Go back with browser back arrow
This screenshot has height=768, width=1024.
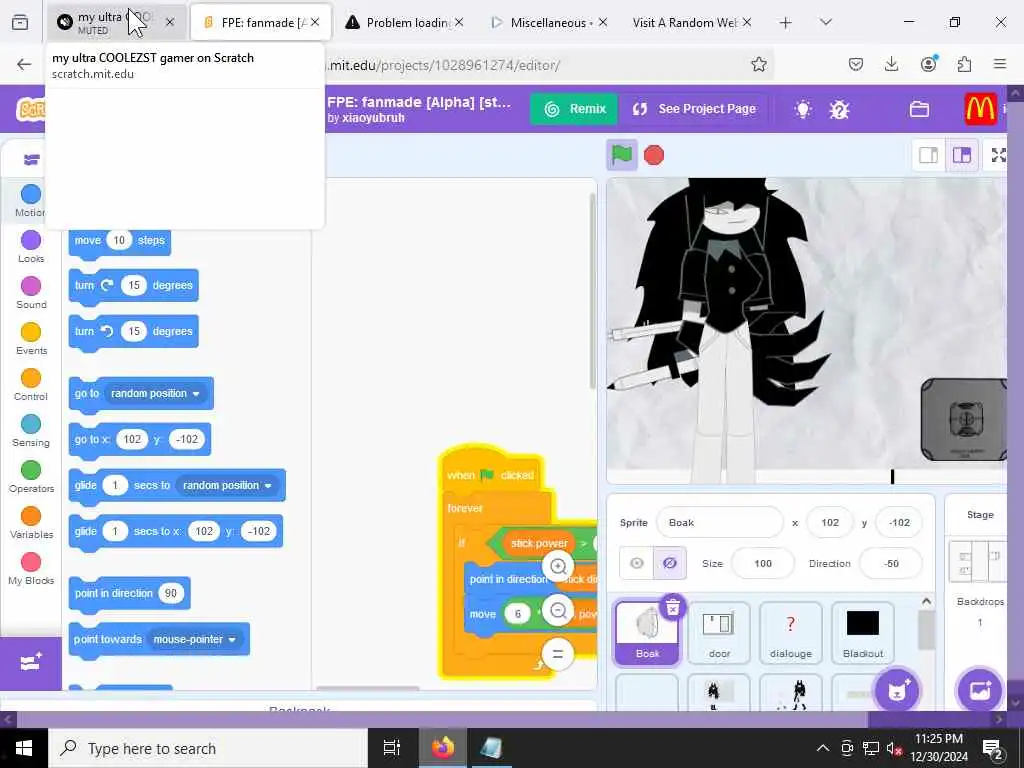[x=24, y=64]
